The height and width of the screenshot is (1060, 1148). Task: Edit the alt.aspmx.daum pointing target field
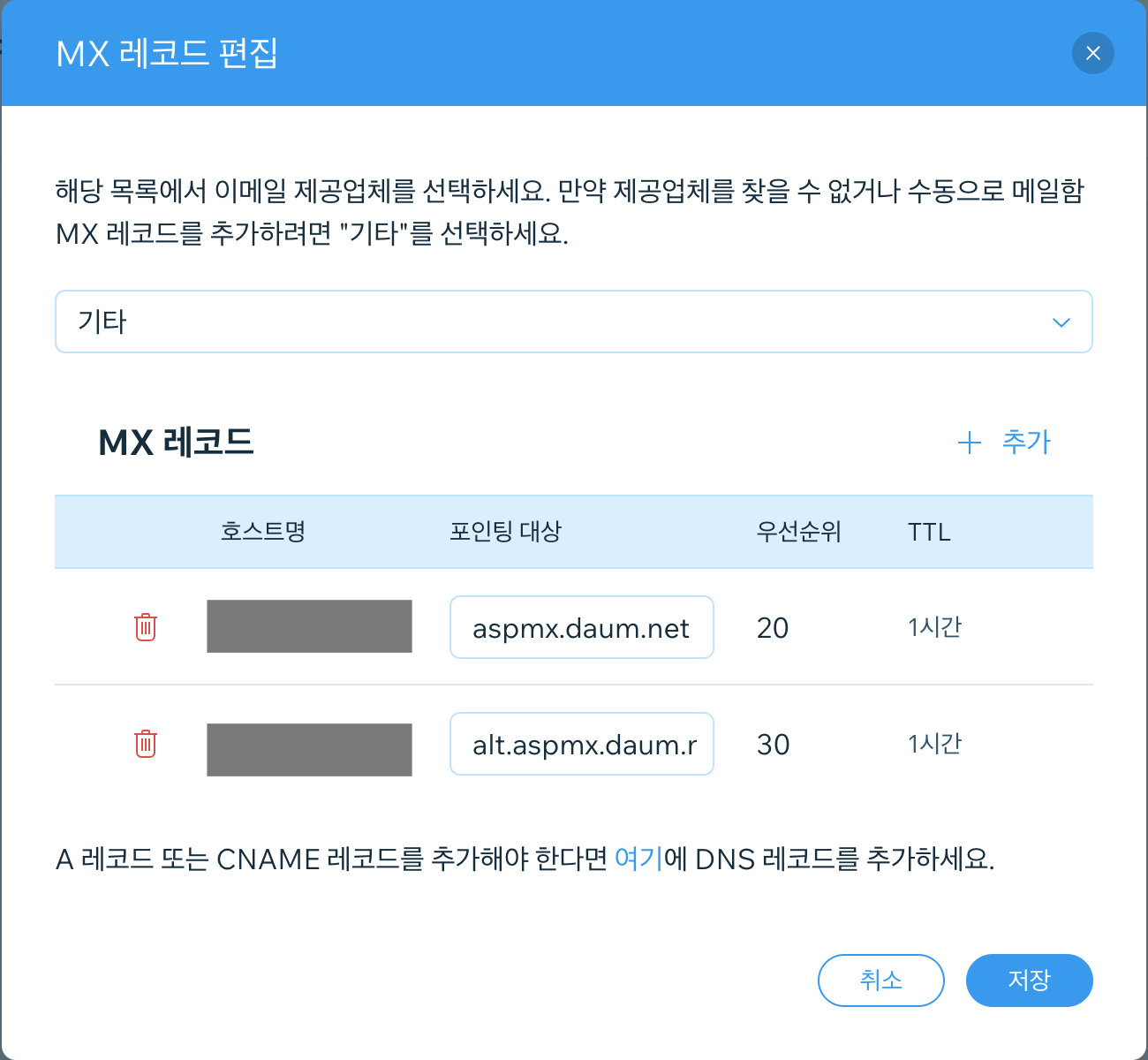[581, 745]
